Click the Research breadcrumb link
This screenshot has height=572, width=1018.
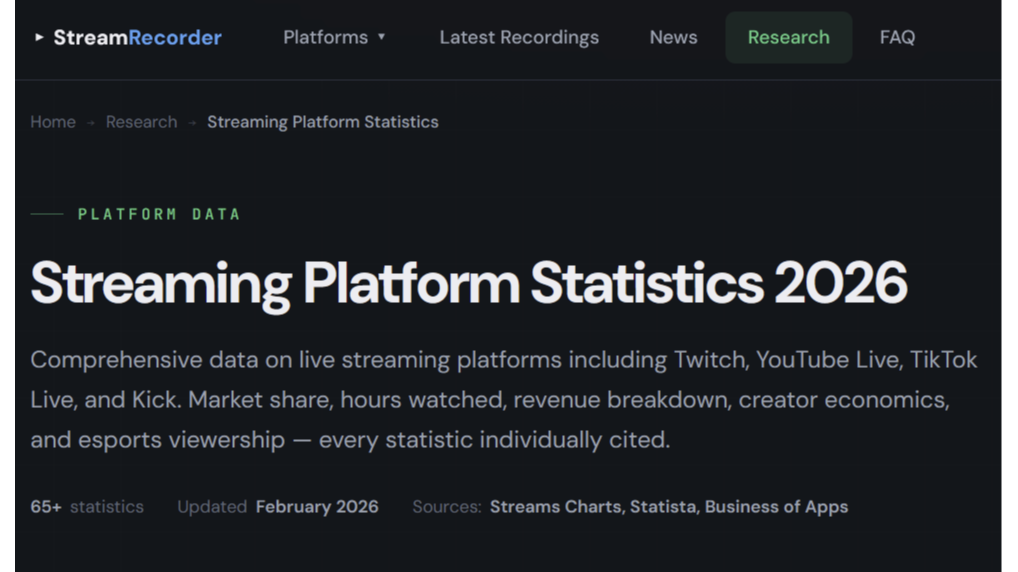click(142, 122)
